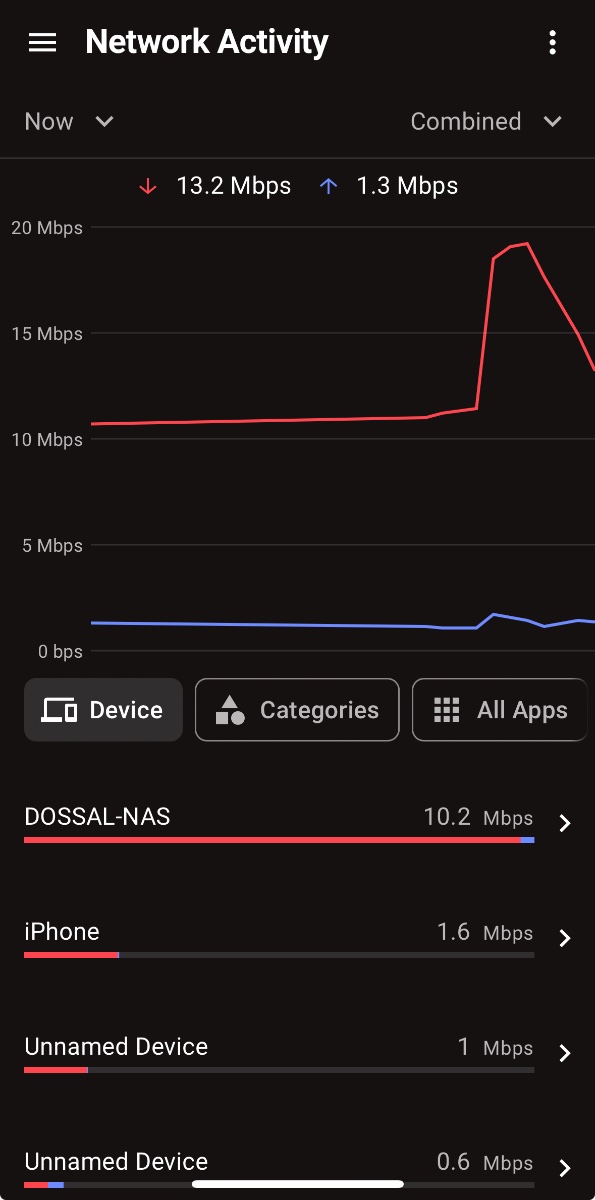Open chevron for 1 Mbps Unnamed Device
Image resolution: width=595 pixels, height=1200 pixels.
(565, 1053)
